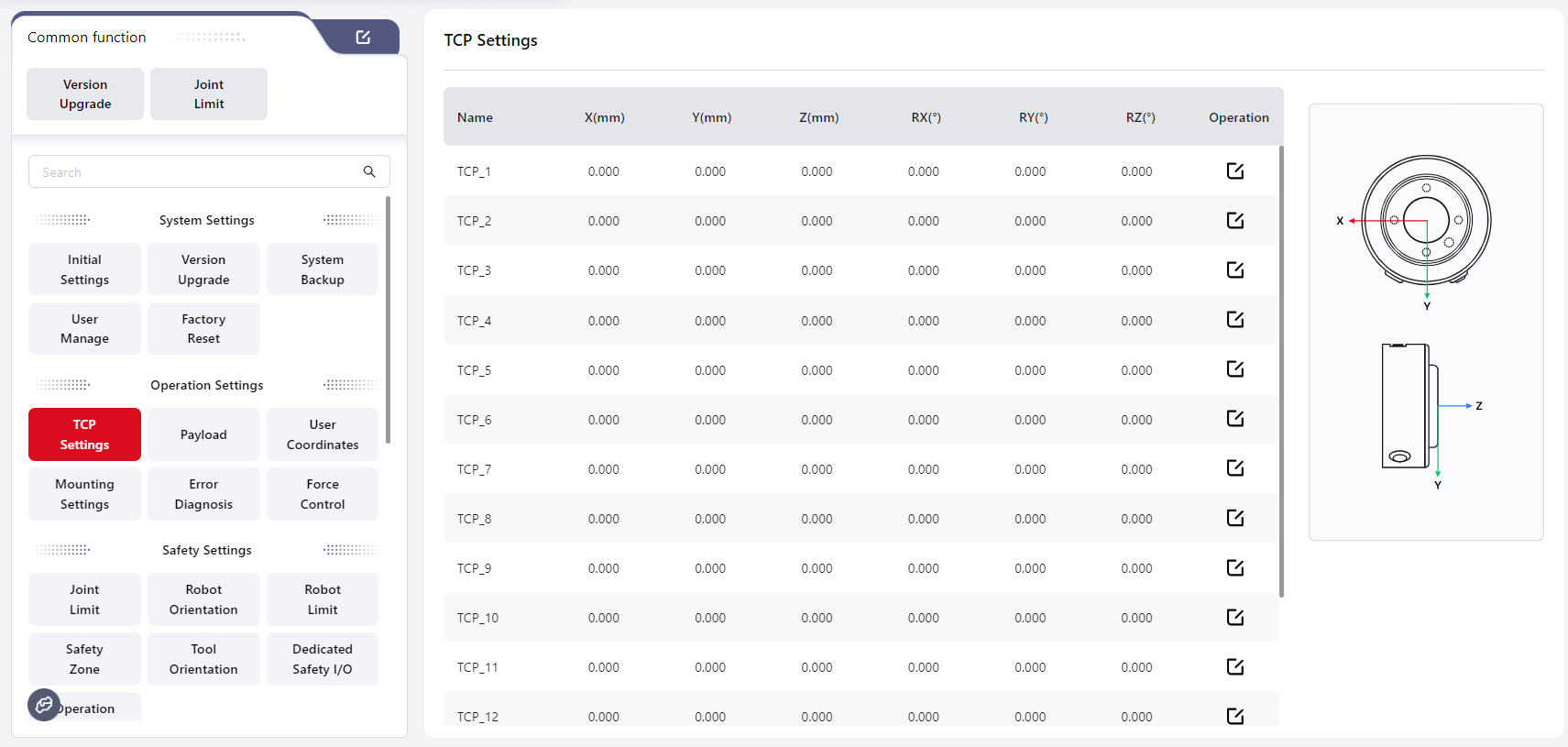The height and width of the screenshot is (747, 1568).
Task: Click the edit icon for TCP_10
Action: 1234,617
